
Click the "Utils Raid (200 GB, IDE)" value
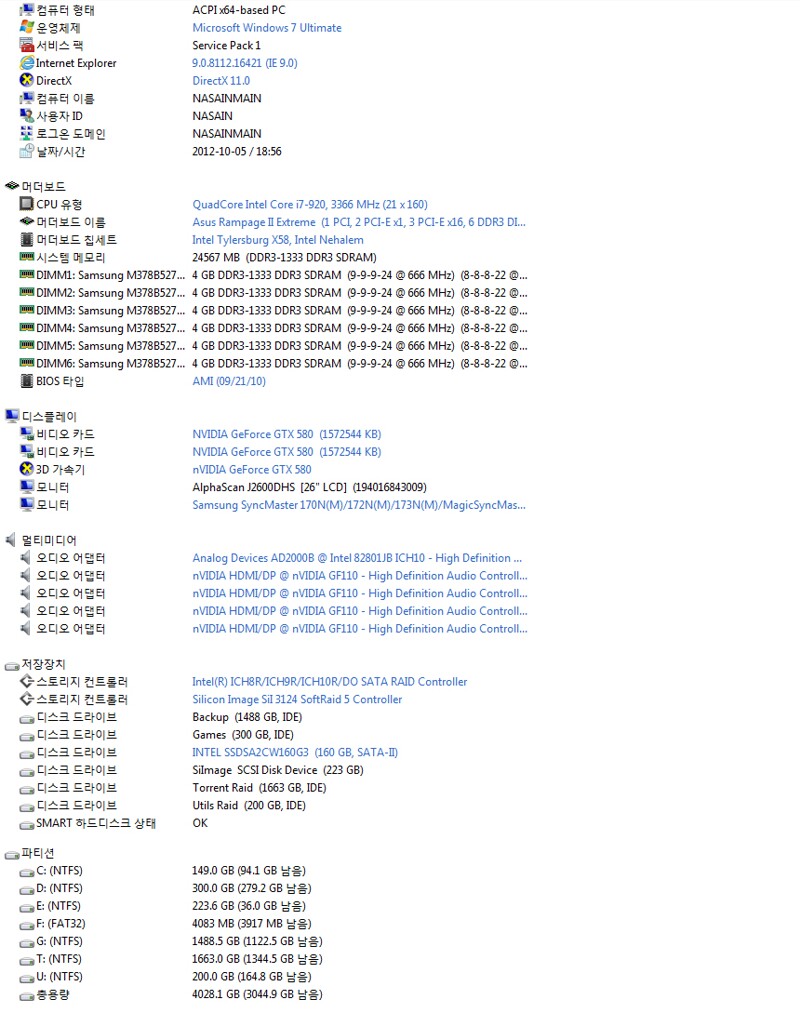(249, 805)
